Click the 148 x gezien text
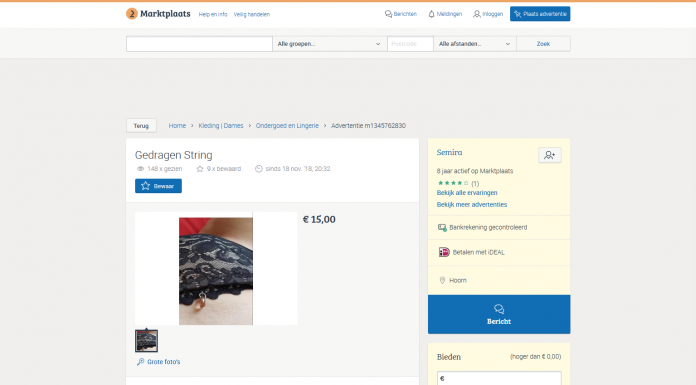 click(x=165, y=169)
